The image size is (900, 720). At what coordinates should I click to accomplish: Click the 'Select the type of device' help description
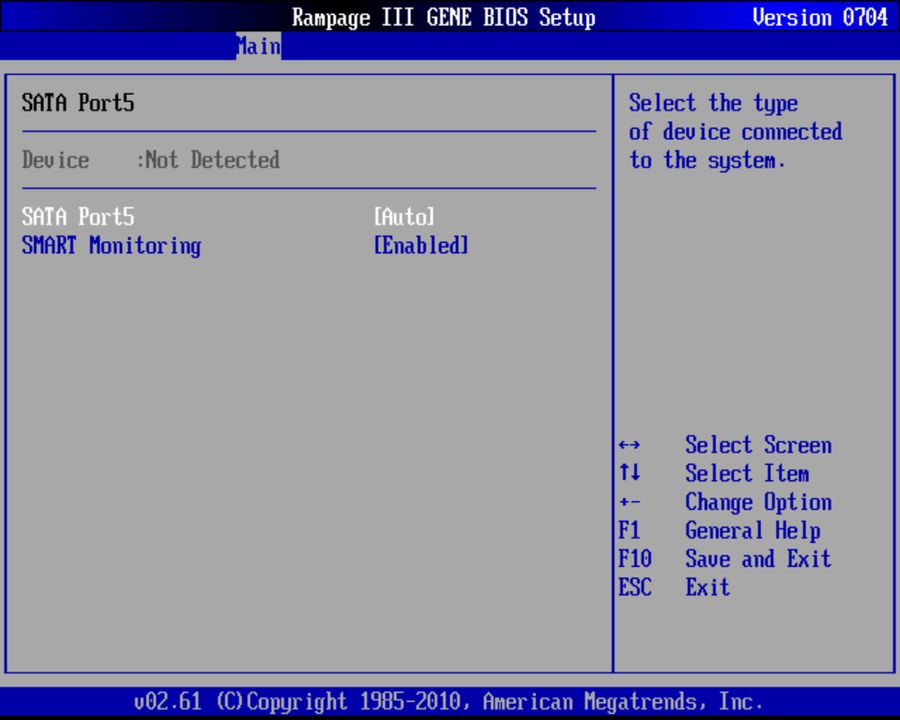(736, 132)
